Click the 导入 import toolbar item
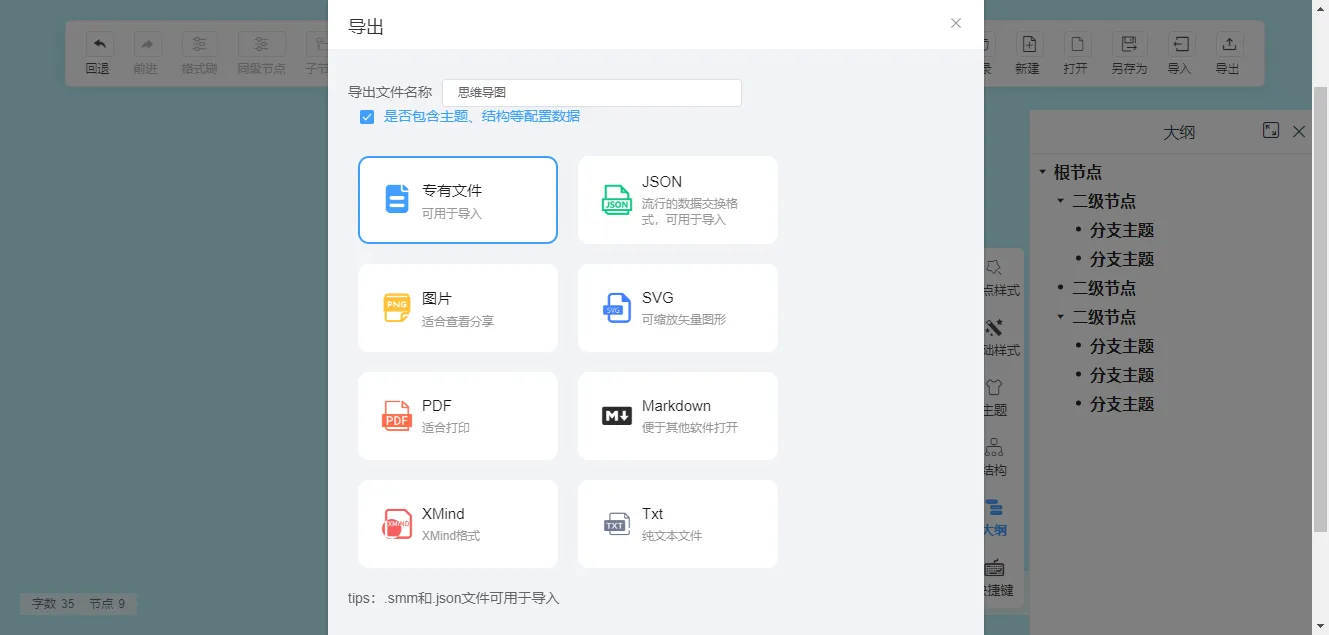Screen dimensions: 1329x635 pyautogui.click(x=1180, y=54)
